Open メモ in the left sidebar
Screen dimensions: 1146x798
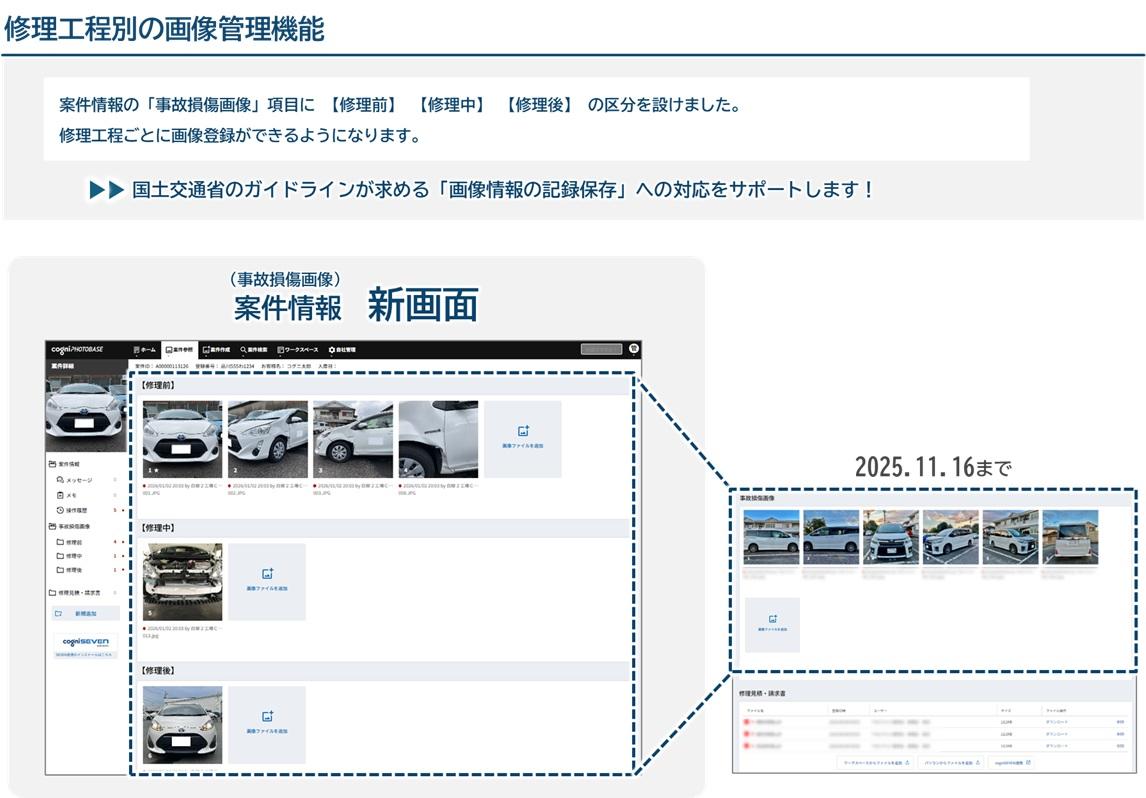coord(71,495)
